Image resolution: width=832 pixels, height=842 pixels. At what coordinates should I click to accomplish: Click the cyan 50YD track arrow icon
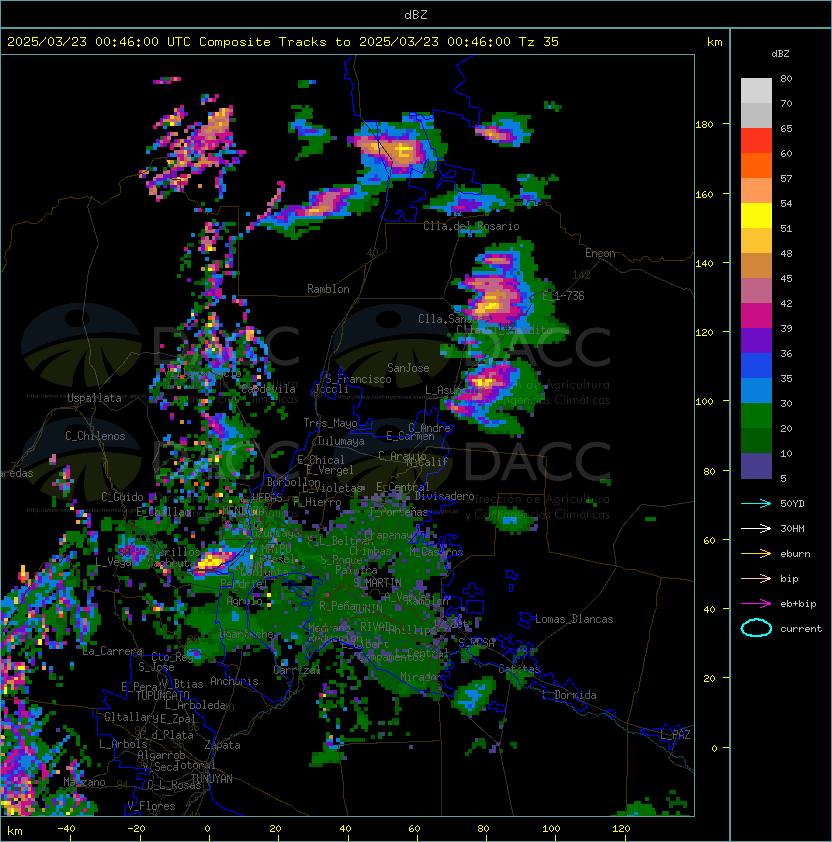[x=756, y=504]
